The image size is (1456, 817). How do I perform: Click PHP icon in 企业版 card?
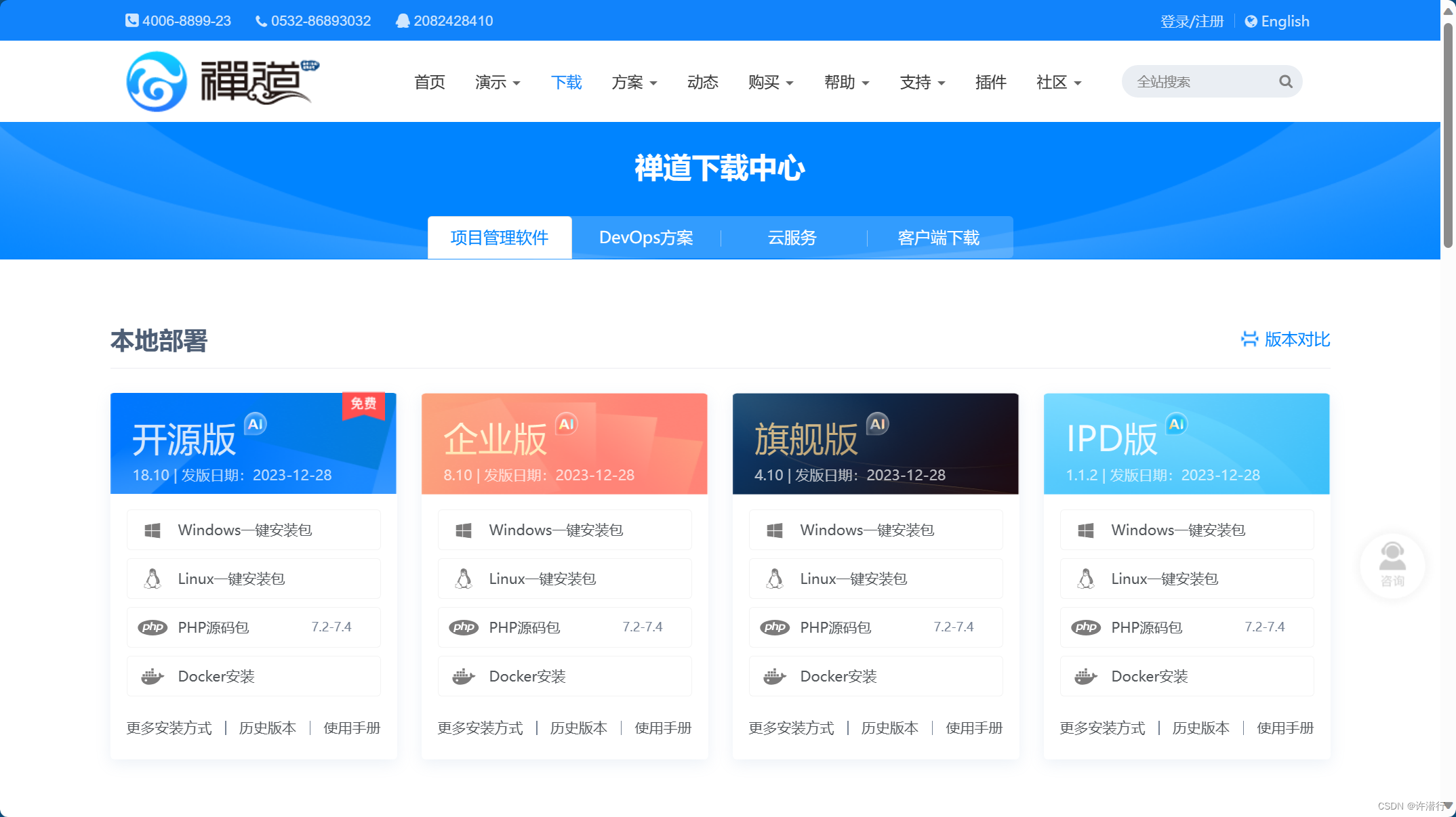coord(464,627)
